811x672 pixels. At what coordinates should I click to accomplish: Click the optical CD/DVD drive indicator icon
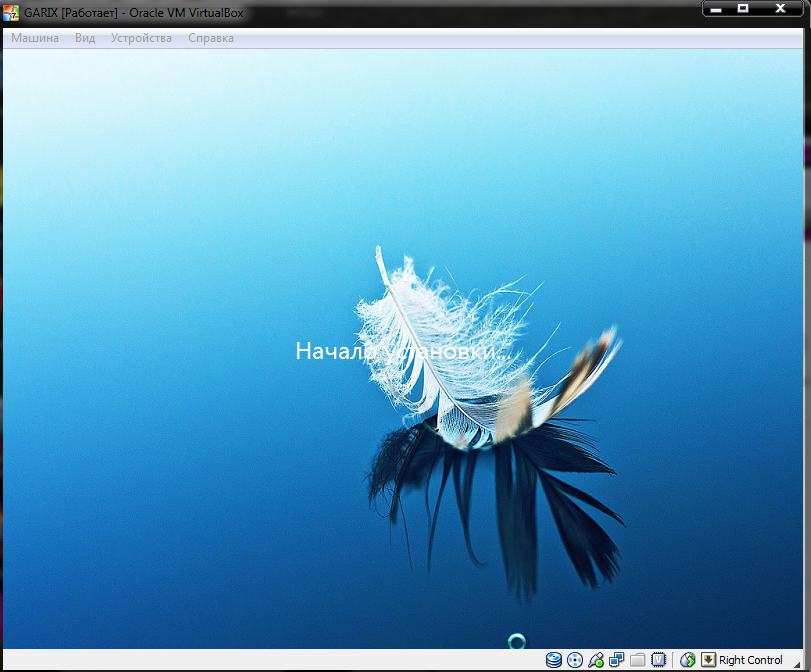(x=575, y=660)
